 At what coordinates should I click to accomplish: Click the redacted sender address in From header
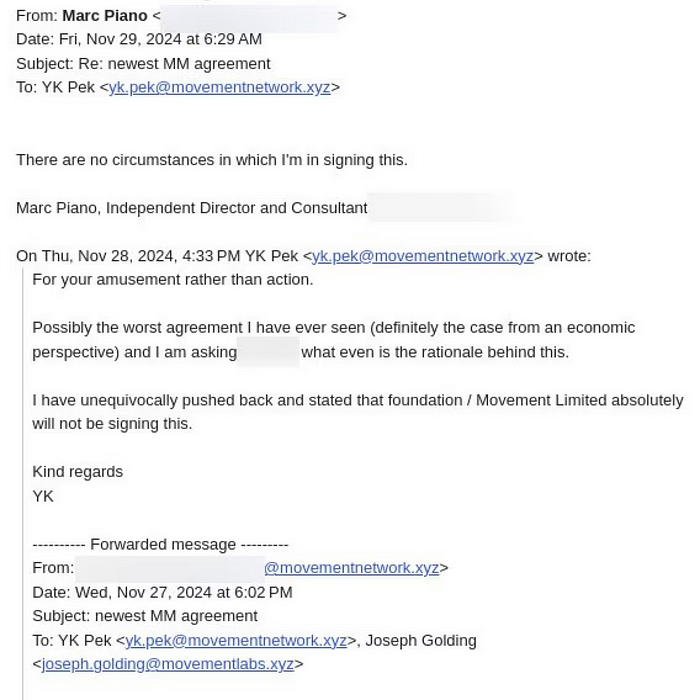[x=249, y=18]
